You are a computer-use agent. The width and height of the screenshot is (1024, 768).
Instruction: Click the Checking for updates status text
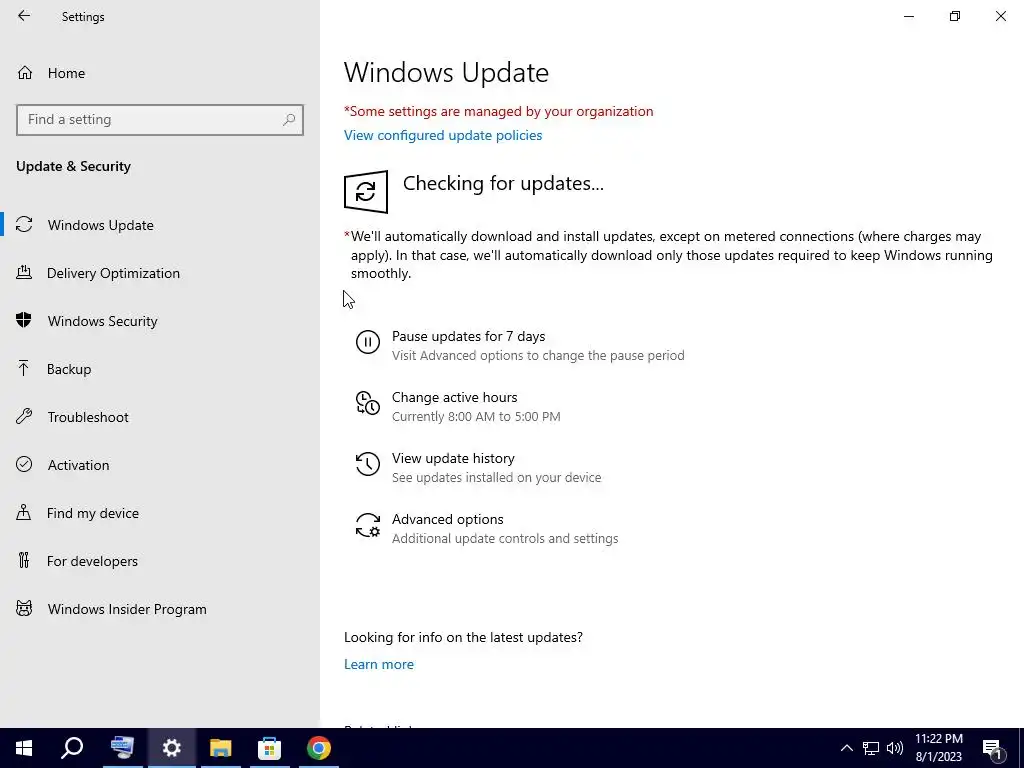[x=503, y=184]
